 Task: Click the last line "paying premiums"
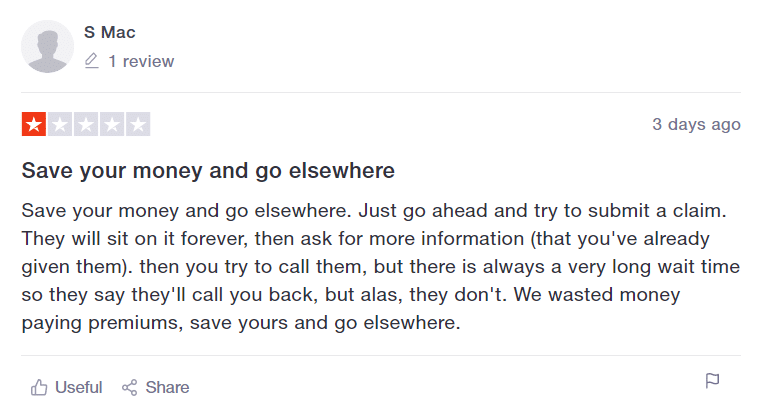241,323
